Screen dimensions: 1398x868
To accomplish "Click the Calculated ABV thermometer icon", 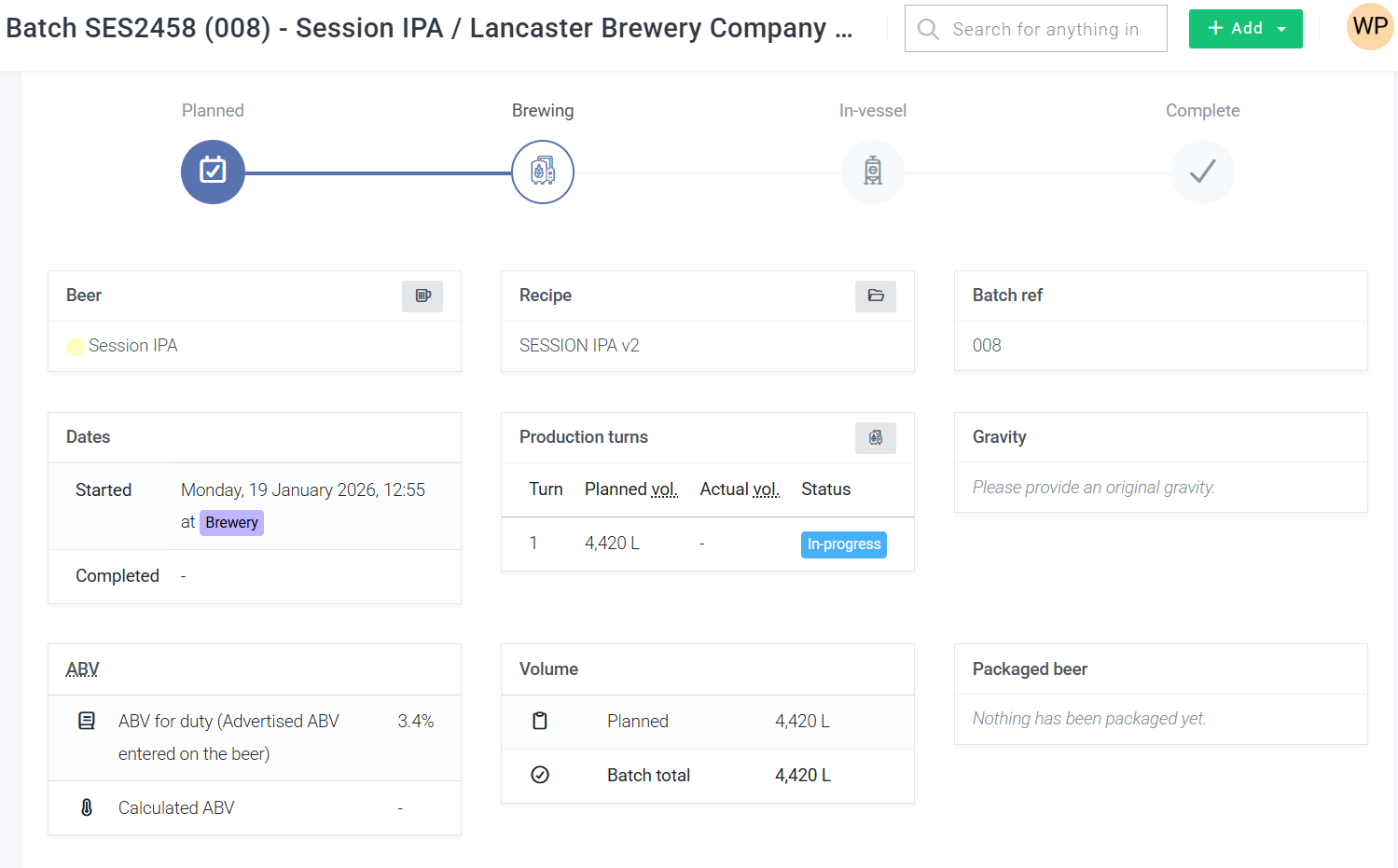I will [87, 807].
